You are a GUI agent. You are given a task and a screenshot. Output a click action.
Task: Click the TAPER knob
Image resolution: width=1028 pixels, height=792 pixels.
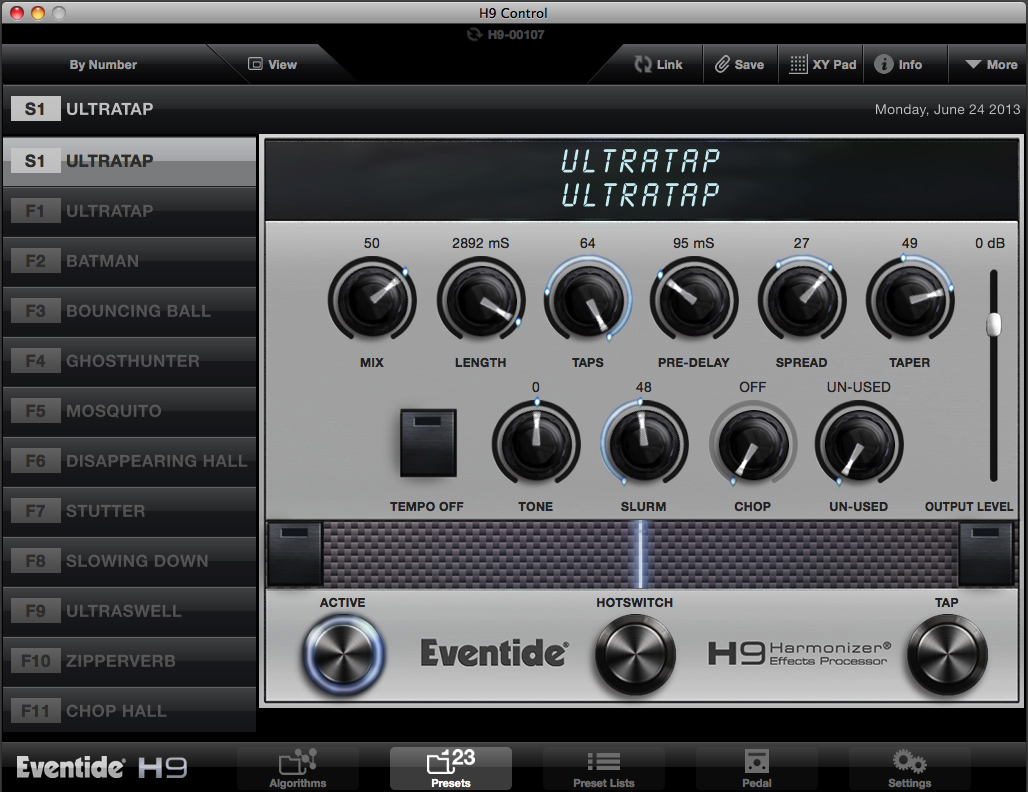(909, 300)
